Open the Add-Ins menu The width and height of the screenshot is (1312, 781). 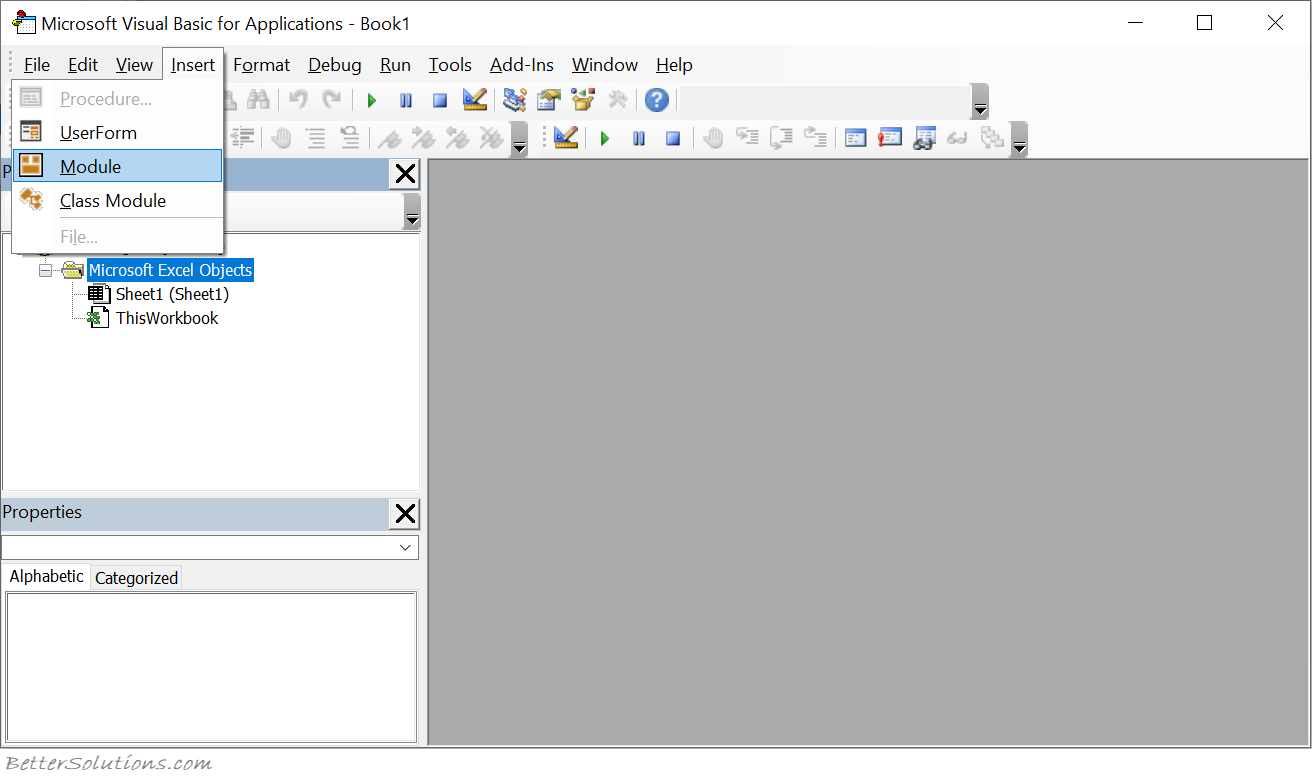point(522,65)
